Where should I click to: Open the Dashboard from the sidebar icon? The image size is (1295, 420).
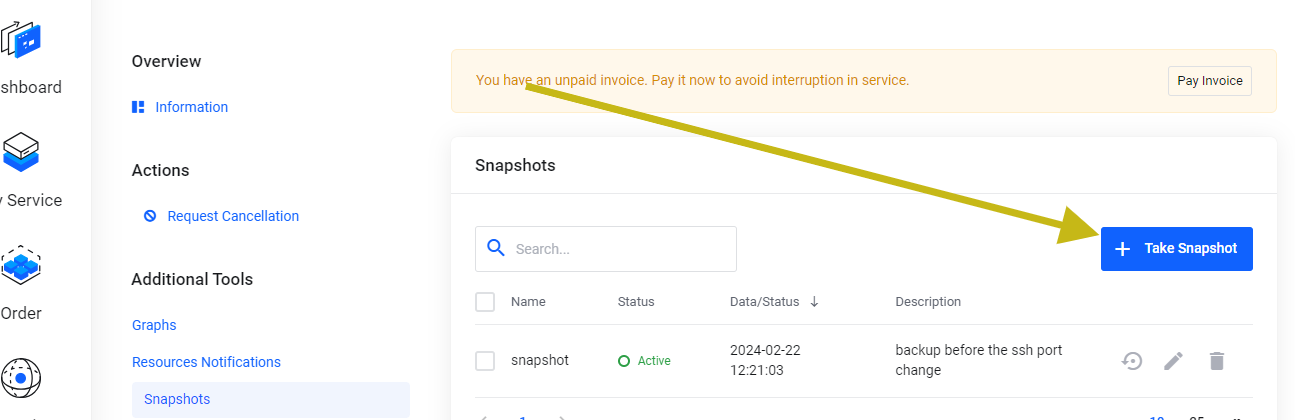coord(24,40)
